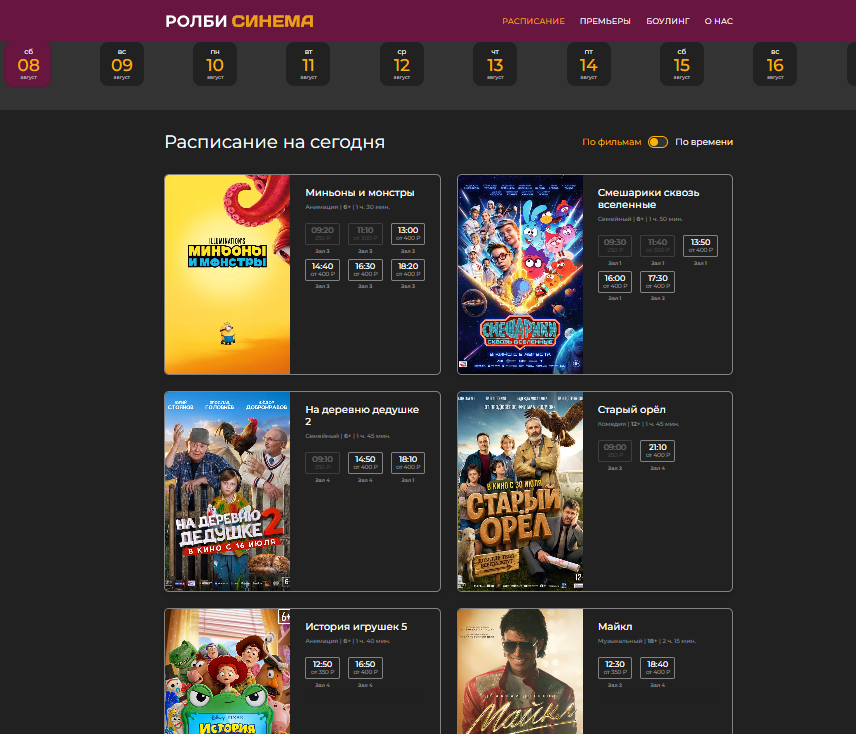Open the Боулинг page
Viewport: 856px width, 734px height.
pyautogui.click(x=668, y=21)
